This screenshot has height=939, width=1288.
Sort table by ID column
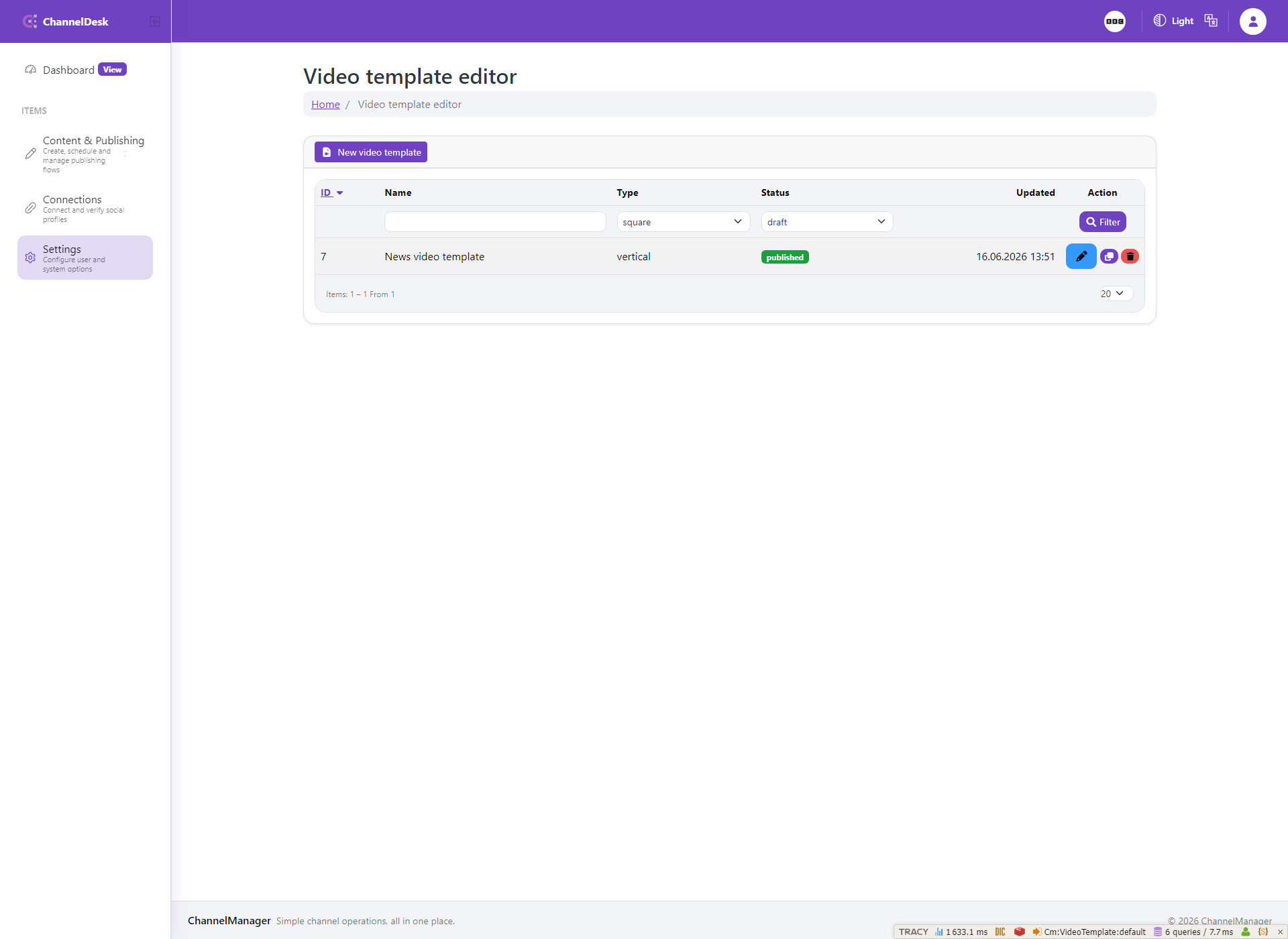click(331, 192)
